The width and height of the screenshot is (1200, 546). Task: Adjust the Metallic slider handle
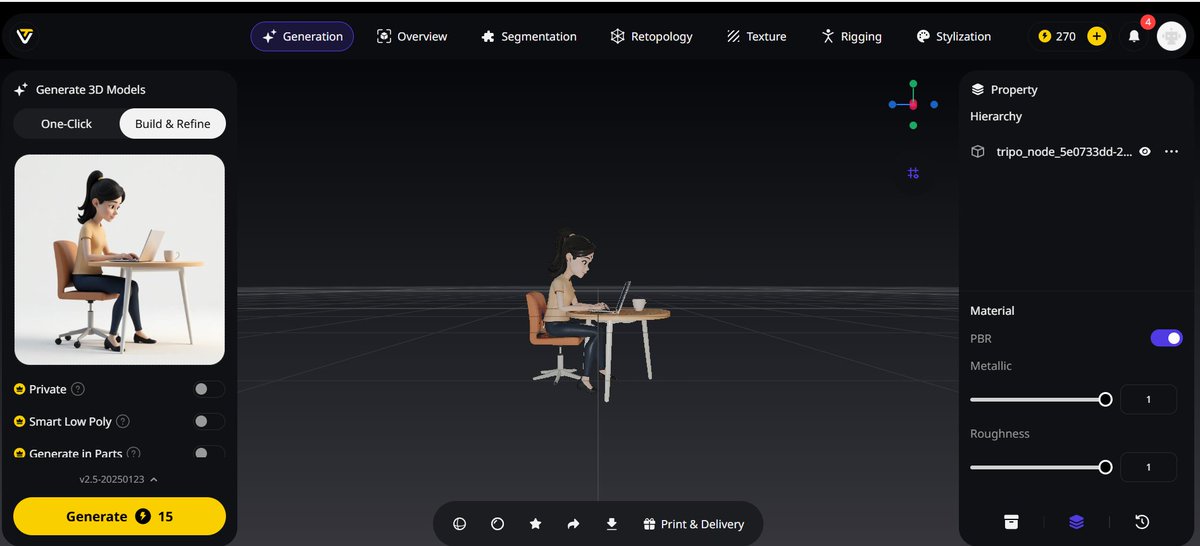click(x=1105, y=399)
